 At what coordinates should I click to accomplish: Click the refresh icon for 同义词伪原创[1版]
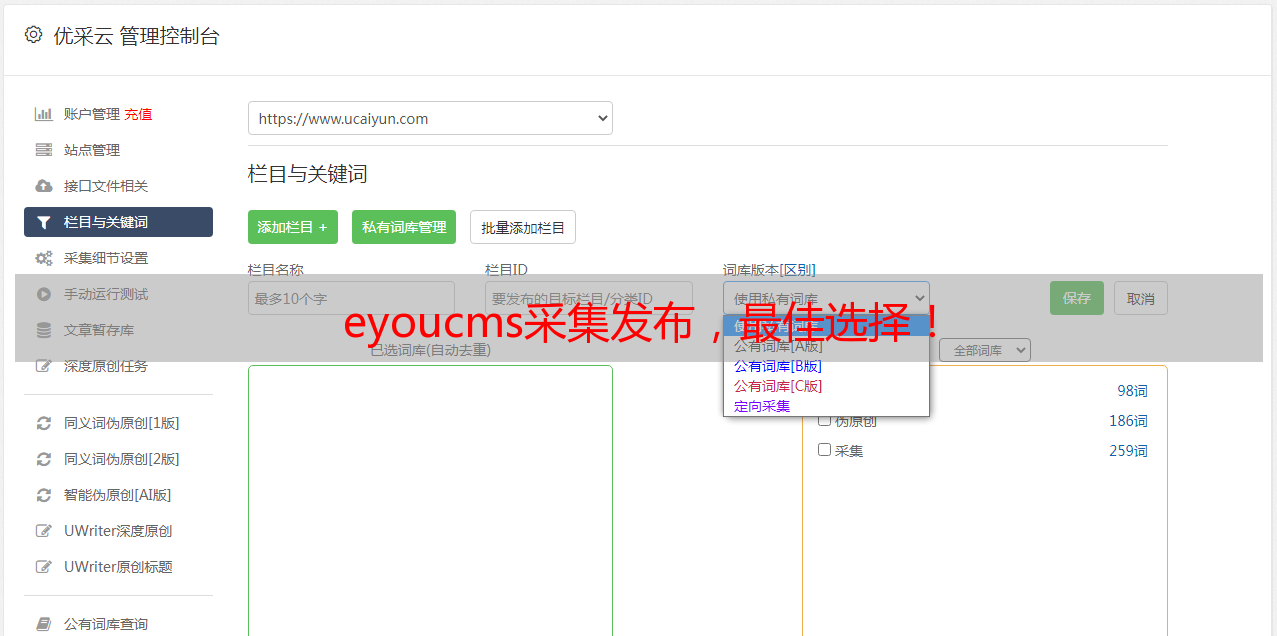43,423
